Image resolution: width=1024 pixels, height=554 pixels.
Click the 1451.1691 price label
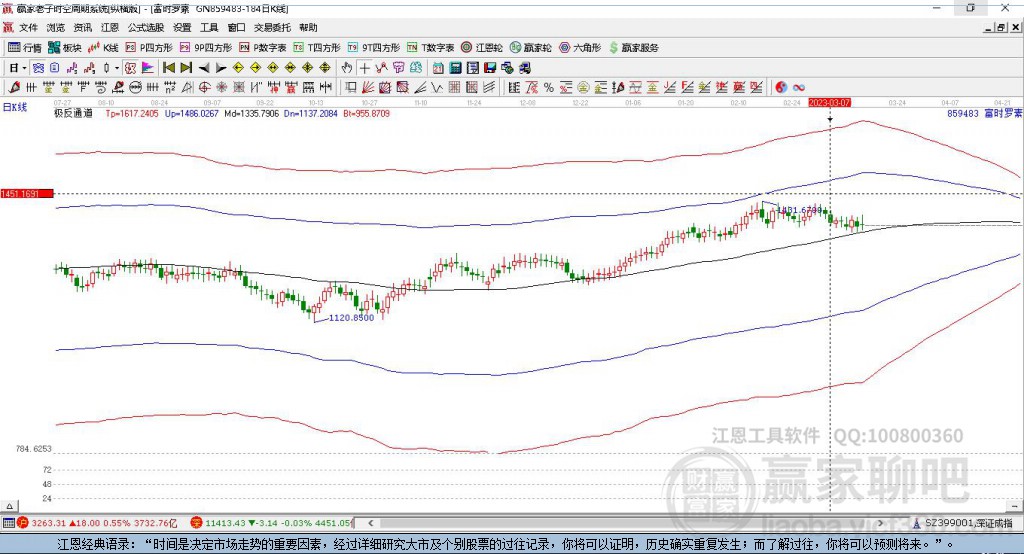pos(27,194)
